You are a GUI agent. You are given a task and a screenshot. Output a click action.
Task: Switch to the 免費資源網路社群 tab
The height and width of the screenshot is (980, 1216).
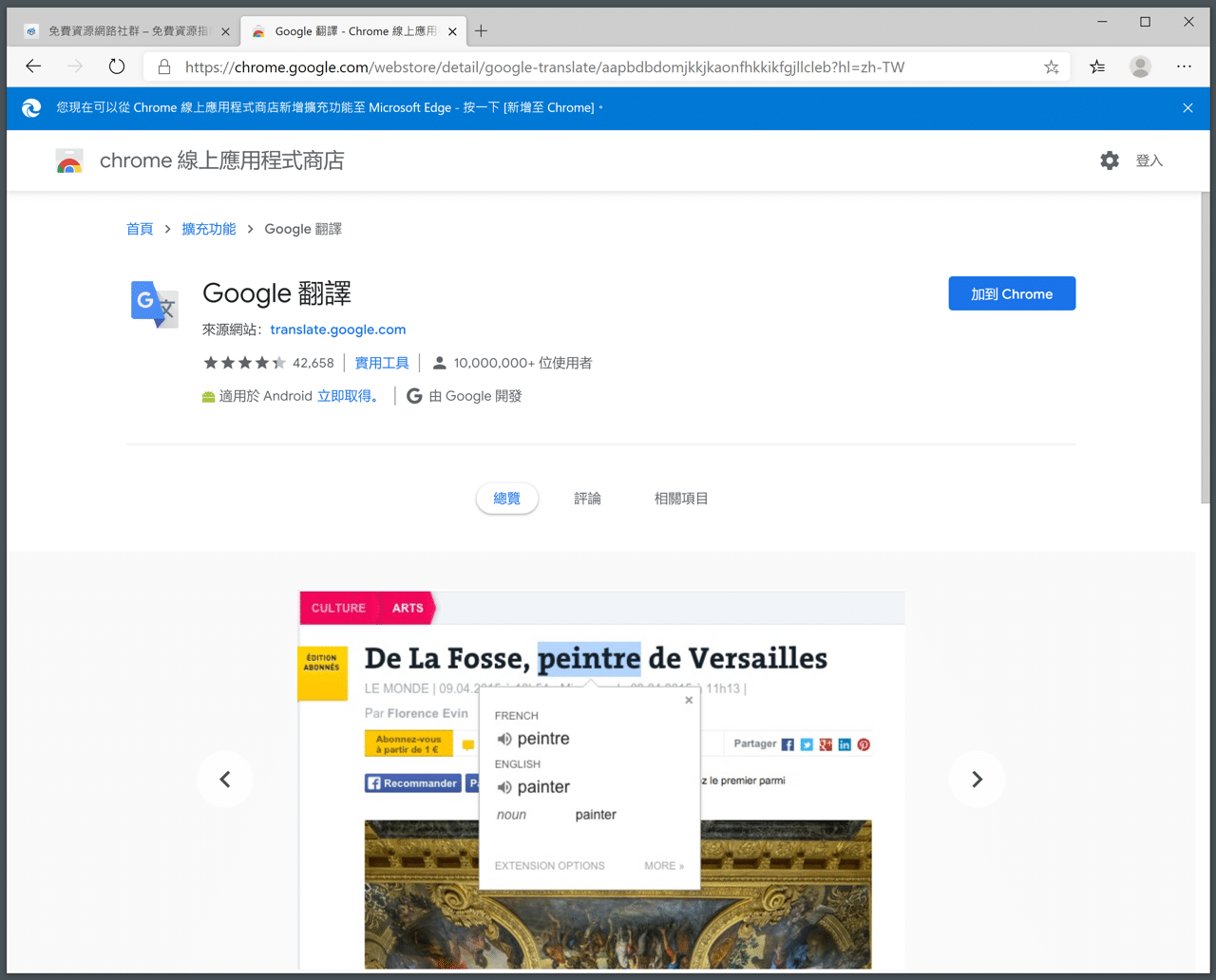[x=125, y=31]
